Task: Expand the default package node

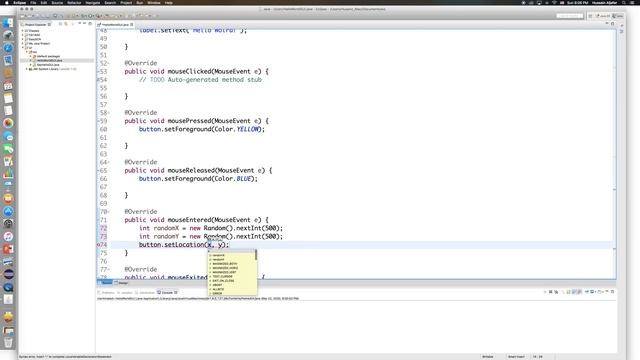Action: 31,56
